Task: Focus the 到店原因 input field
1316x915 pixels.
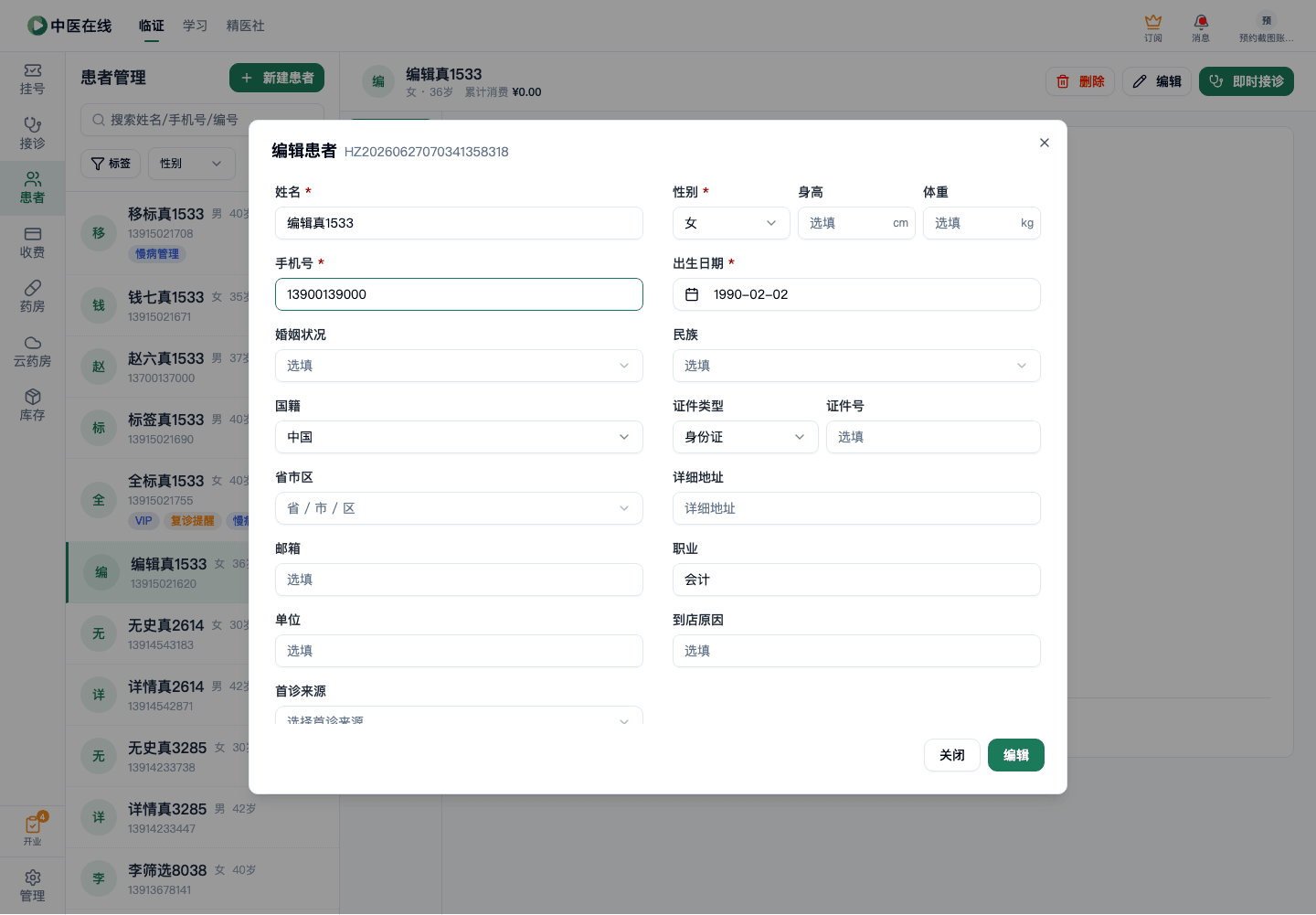Action: pyautogui.click(x=856, y=651)
